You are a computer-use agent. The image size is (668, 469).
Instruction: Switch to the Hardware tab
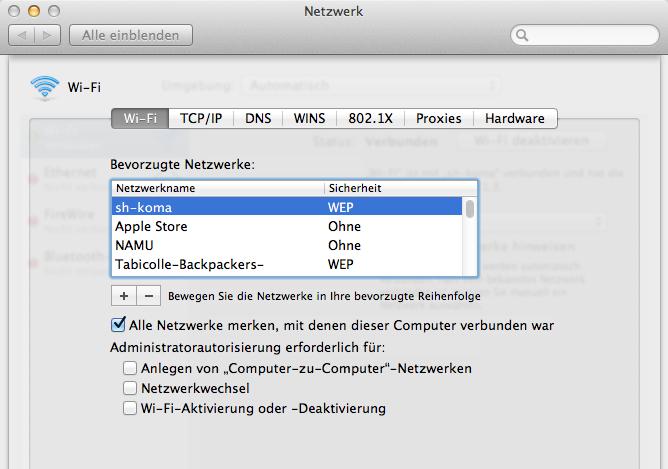[x=515, y=118]
